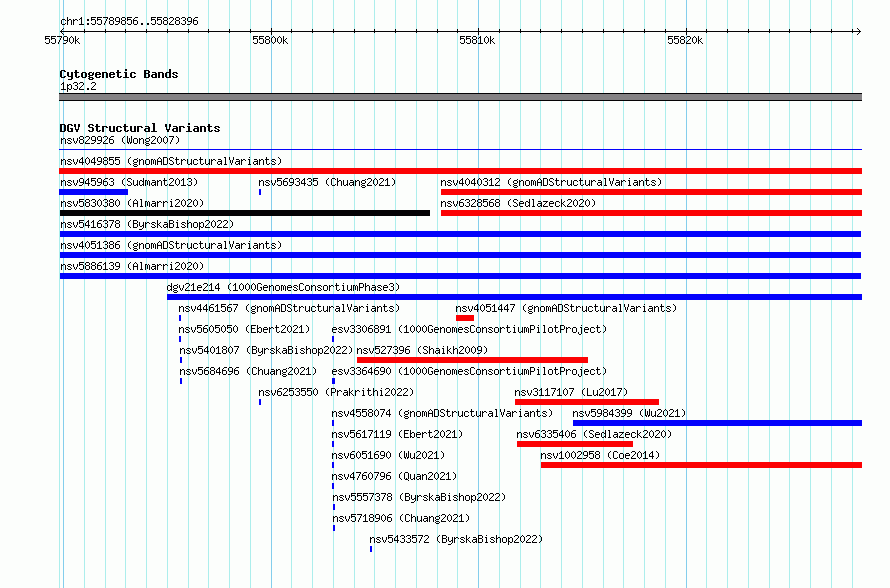The height and width of the screenshot is (588, 890).
Task: Open nsv4558074 (gnomADStructuralVariants) label
Action: (442, 413)
